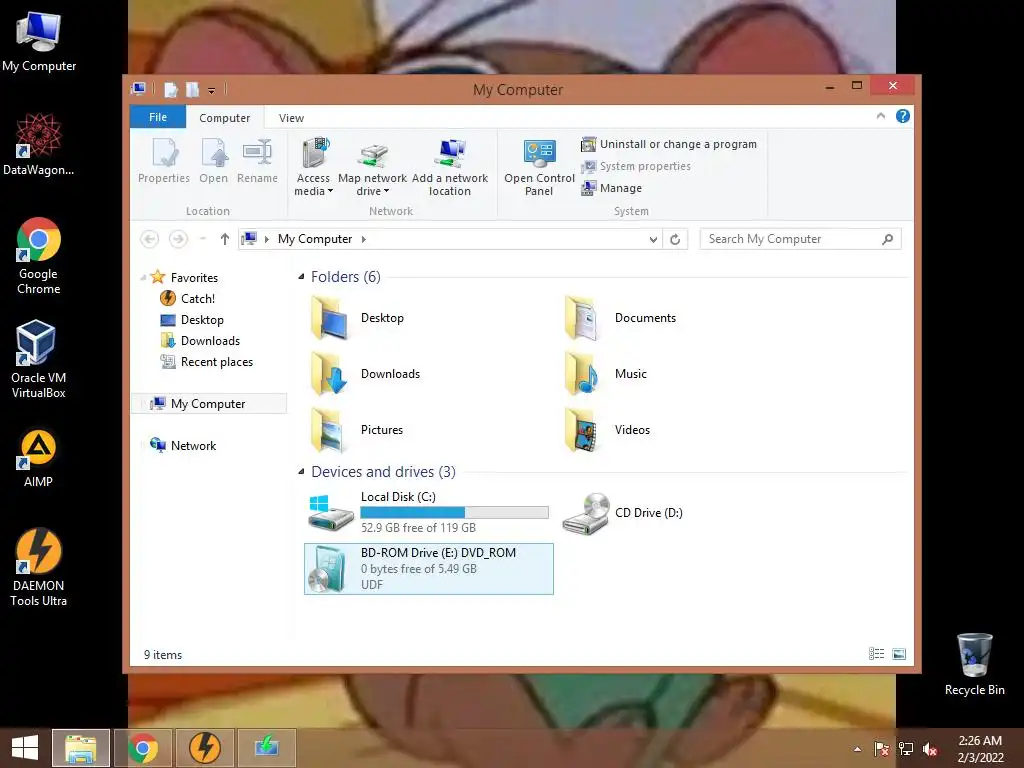The width and height of the screenshot is (1024, 768).
Task: Switch to the View ribbon tab
Action: click(x=291, y=118)
